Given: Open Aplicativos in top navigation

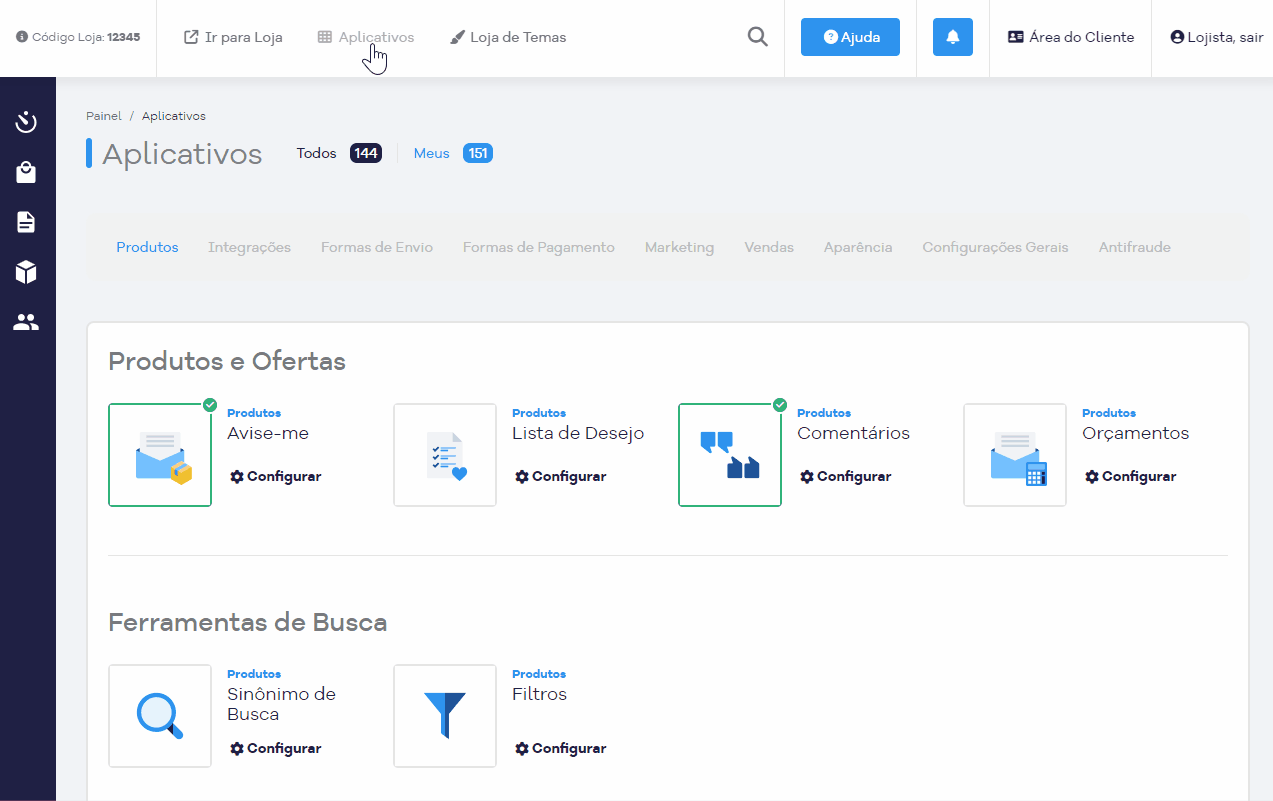Looking at the screenshot, I should tap(366, 37).
